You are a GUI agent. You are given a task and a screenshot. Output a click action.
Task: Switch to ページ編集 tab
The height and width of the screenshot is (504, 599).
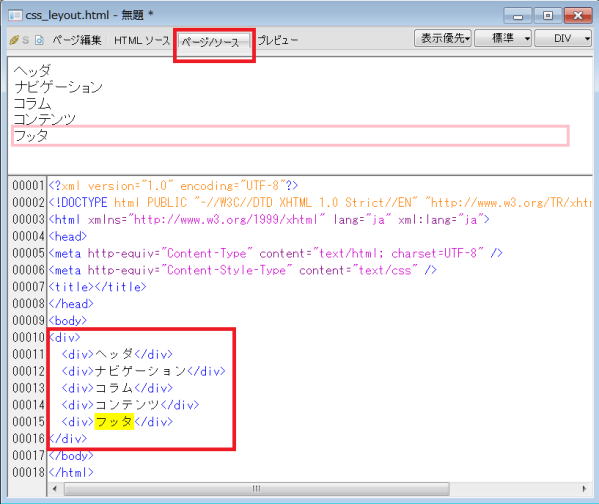pos(77,40)
